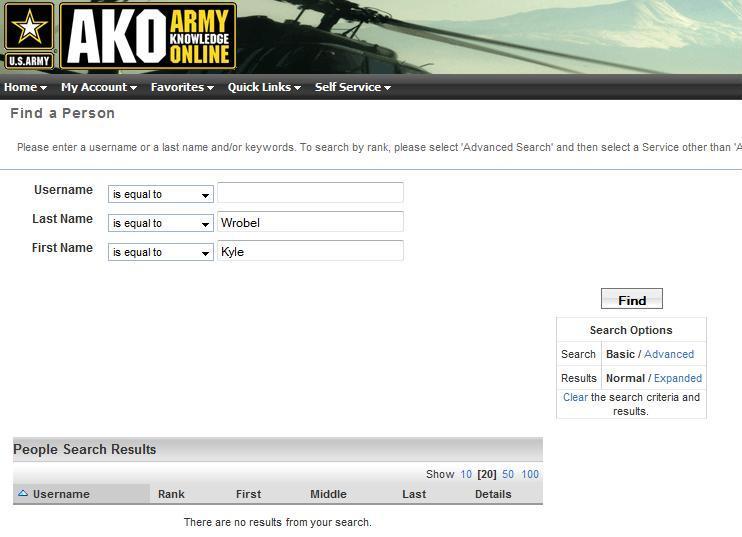Screen dimensions: 742x537
Task: Click the Last Name field containing Wrobel
Action: click(310, 222)
